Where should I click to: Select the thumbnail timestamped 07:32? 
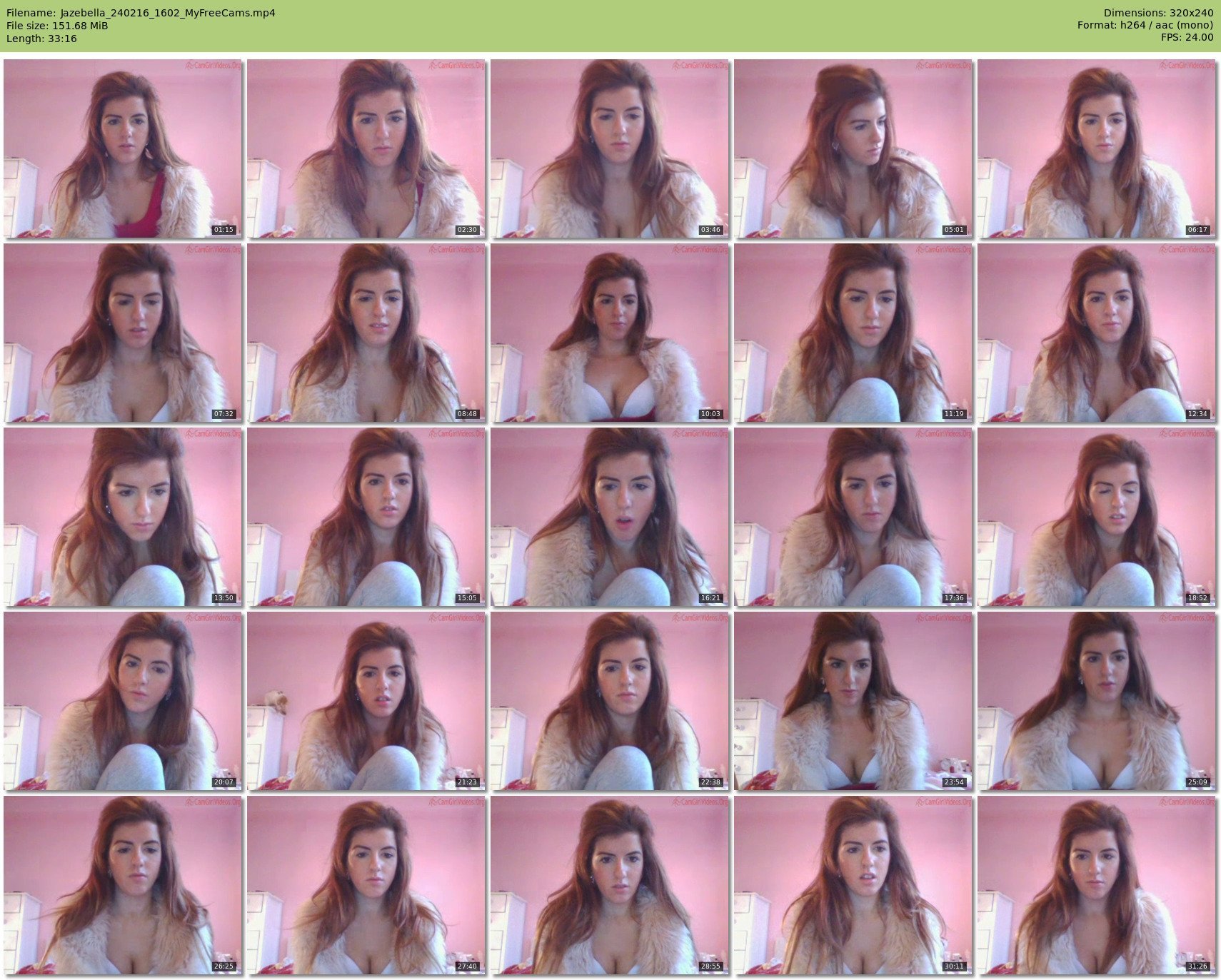tap(123, 333)
